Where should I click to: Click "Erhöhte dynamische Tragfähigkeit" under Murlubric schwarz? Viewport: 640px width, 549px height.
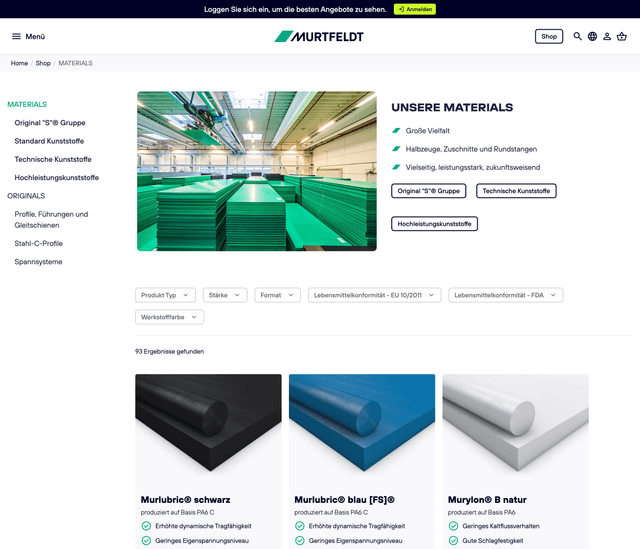pyautogui.click(x=203, y=526)
